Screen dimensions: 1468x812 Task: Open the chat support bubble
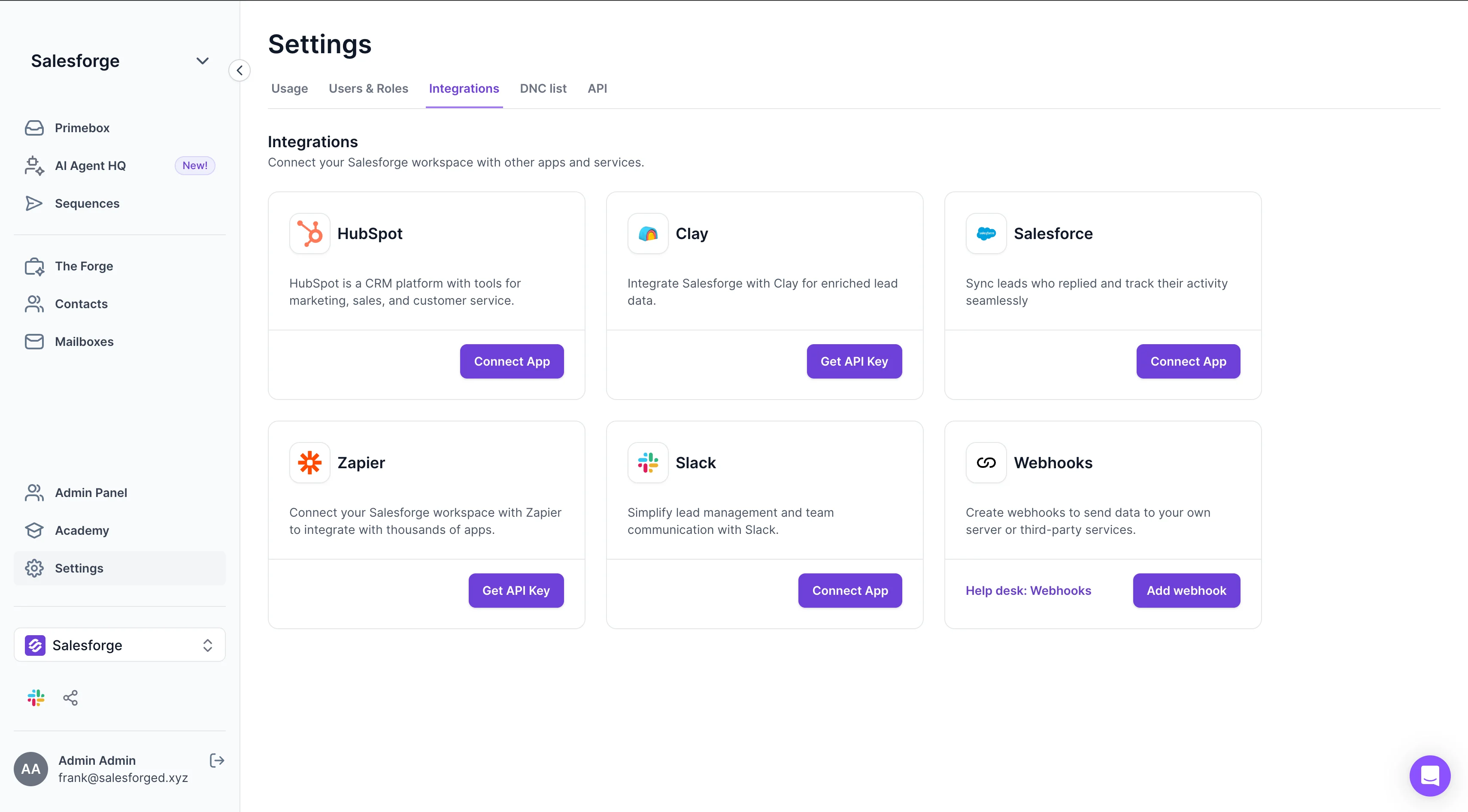point(1430,776)
